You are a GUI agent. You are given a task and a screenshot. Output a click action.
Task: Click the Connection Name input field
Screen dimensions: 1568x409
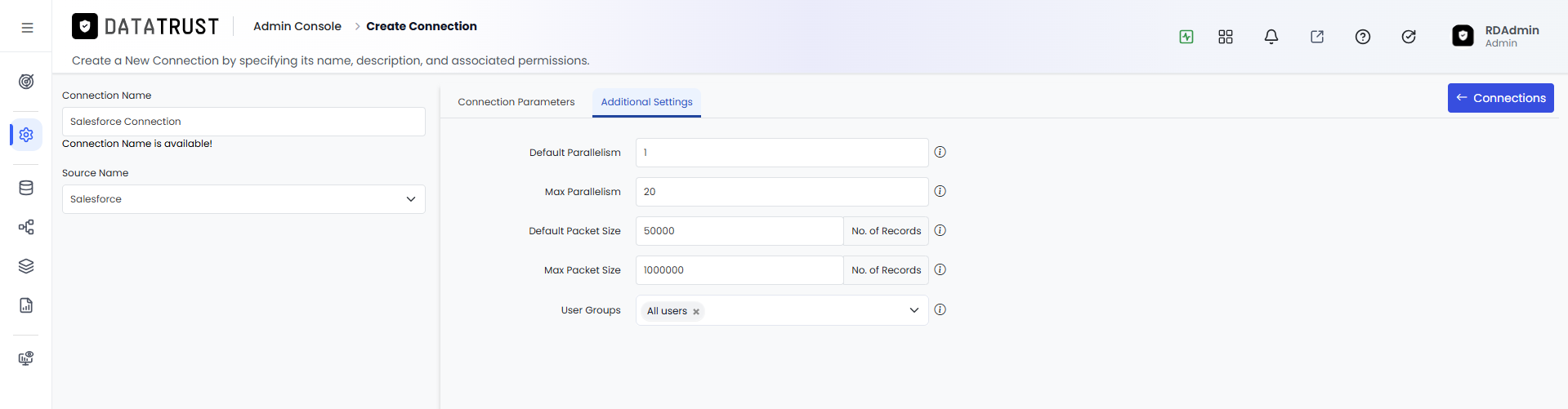pos(243,122)
